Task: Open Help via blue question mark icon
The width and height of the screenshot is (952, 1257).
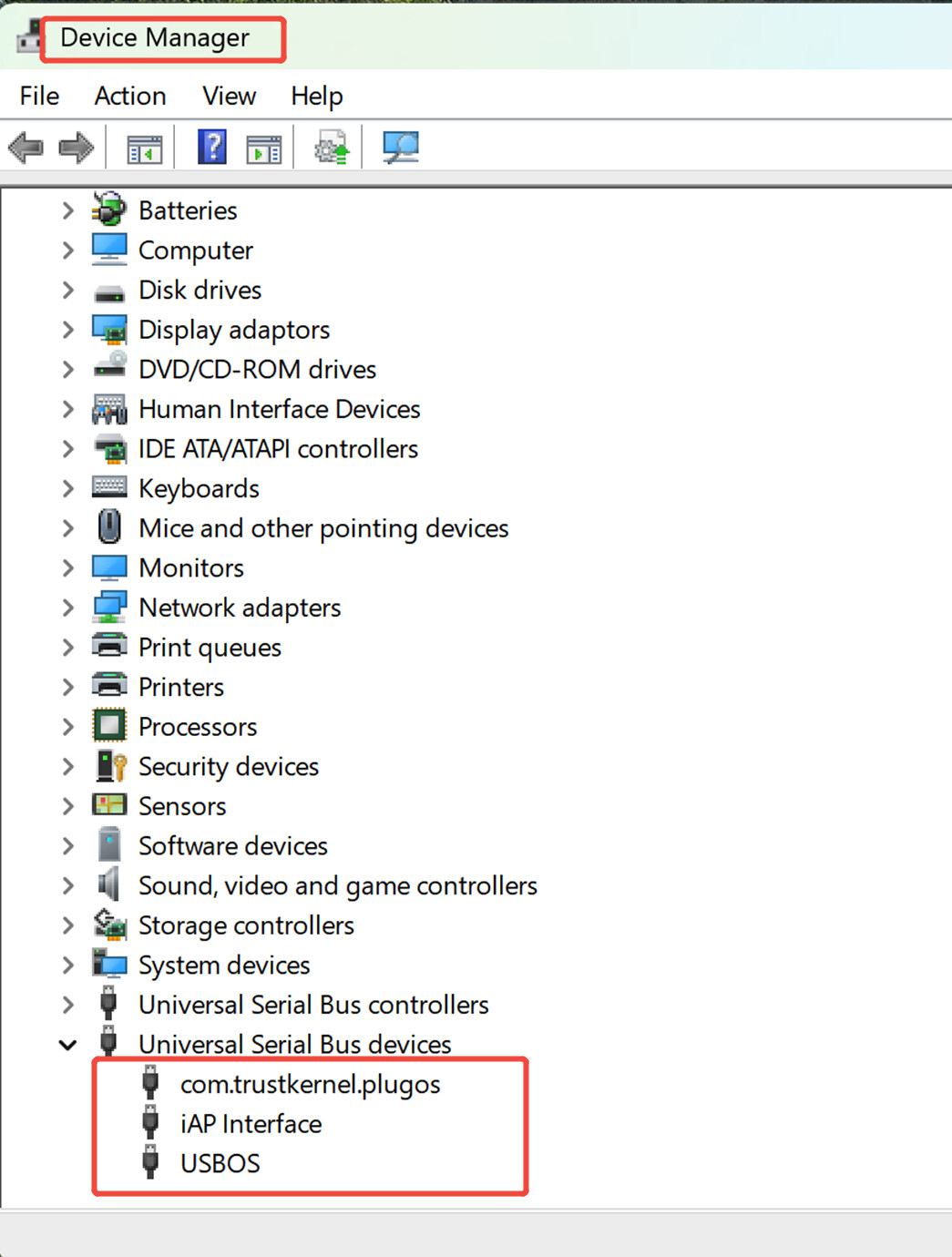Action: click(x=211, y=148)
